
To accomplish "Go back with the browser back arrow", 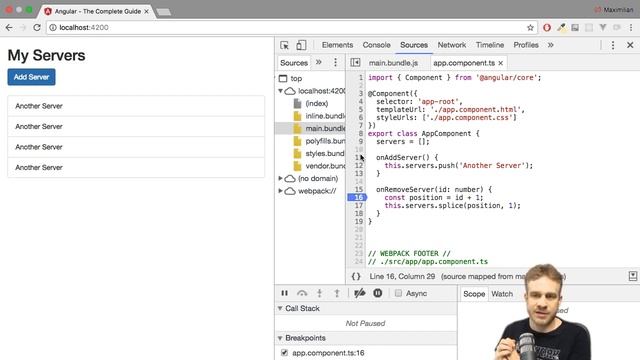I will pyautogui.click(x=9, y=27).
